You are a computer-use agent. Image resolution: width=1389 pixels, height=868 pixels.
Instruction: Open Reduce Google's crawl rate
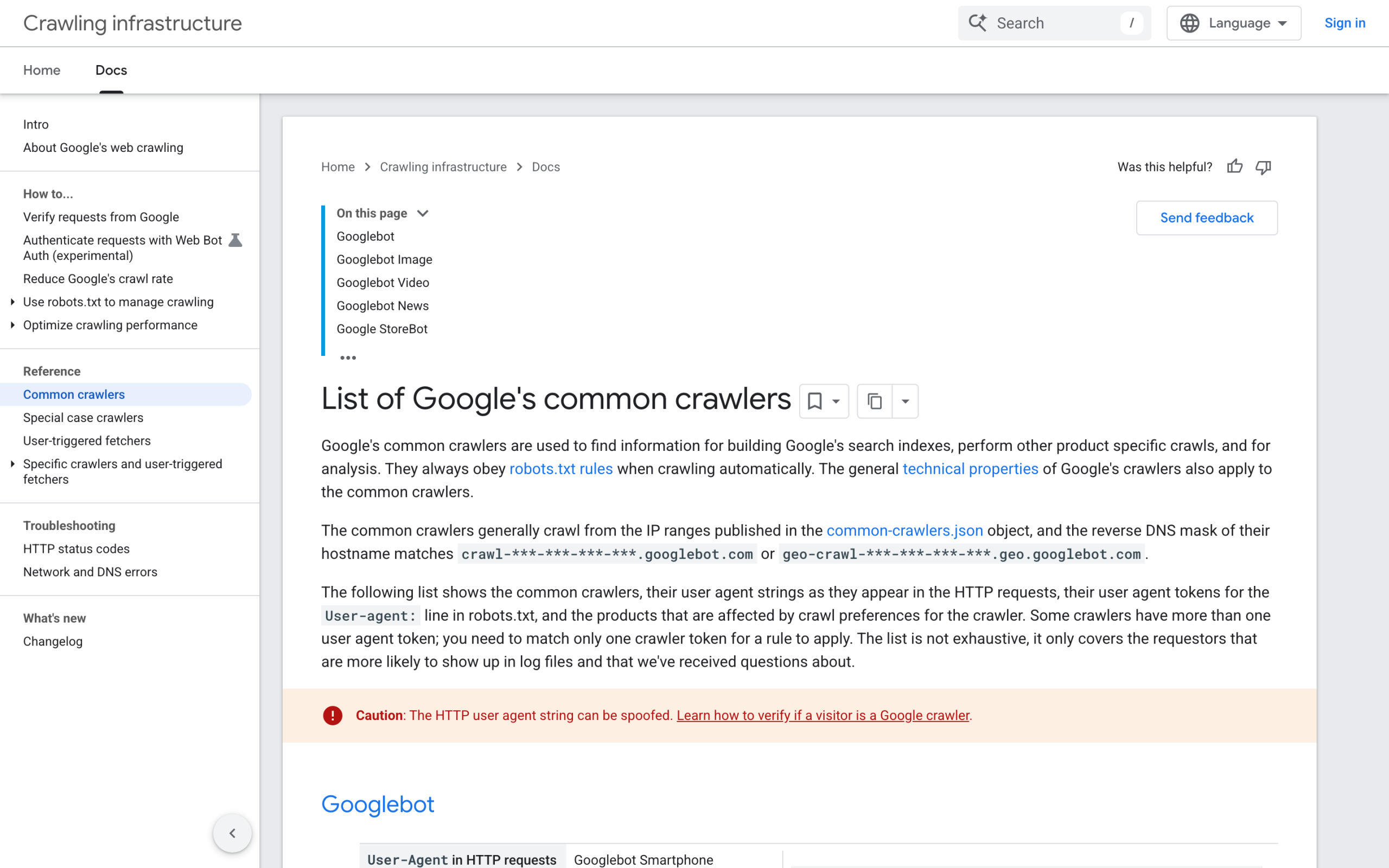pos(98,278)
